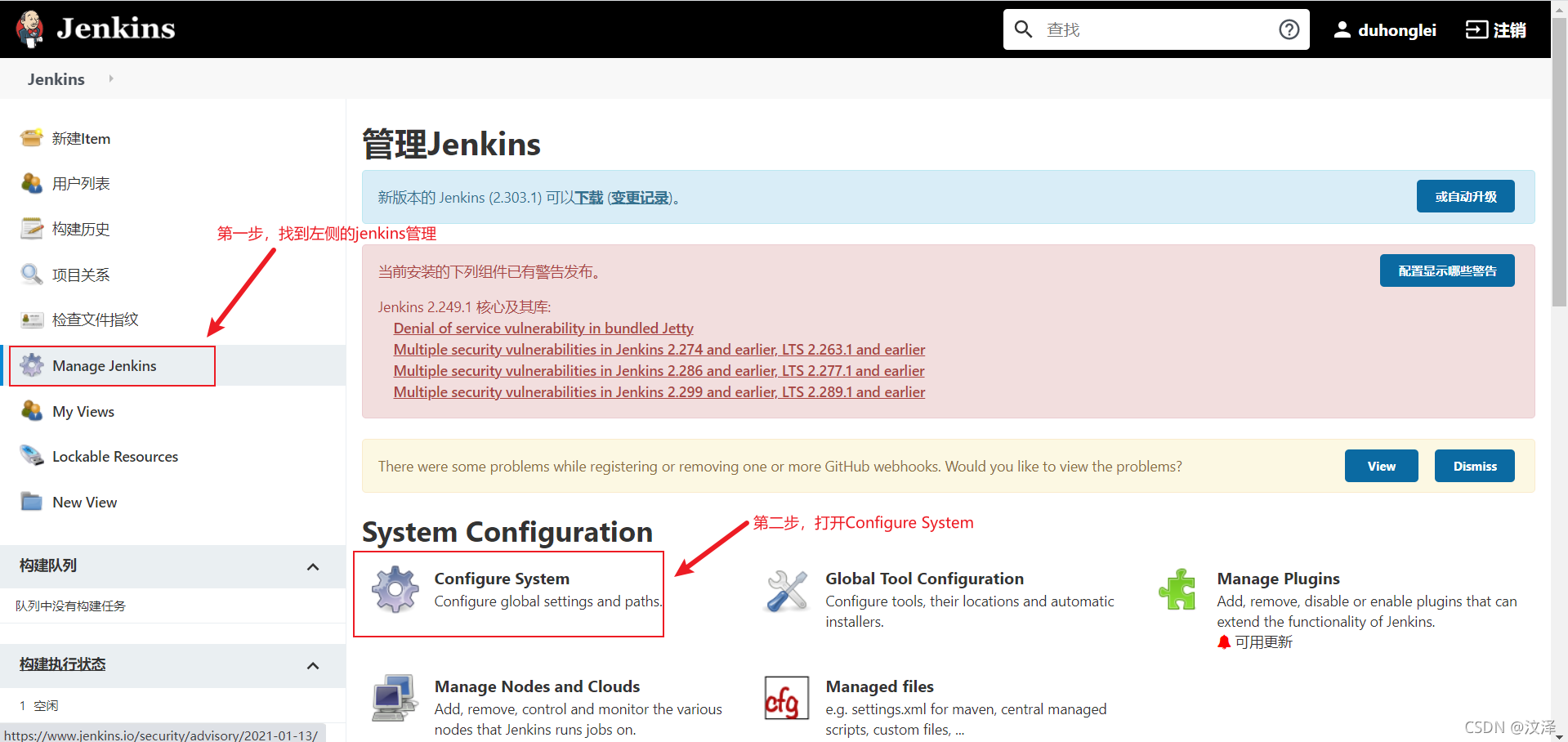Click the Jenkins breadcrumb link

pyautogui.click(x=56, y=79)
